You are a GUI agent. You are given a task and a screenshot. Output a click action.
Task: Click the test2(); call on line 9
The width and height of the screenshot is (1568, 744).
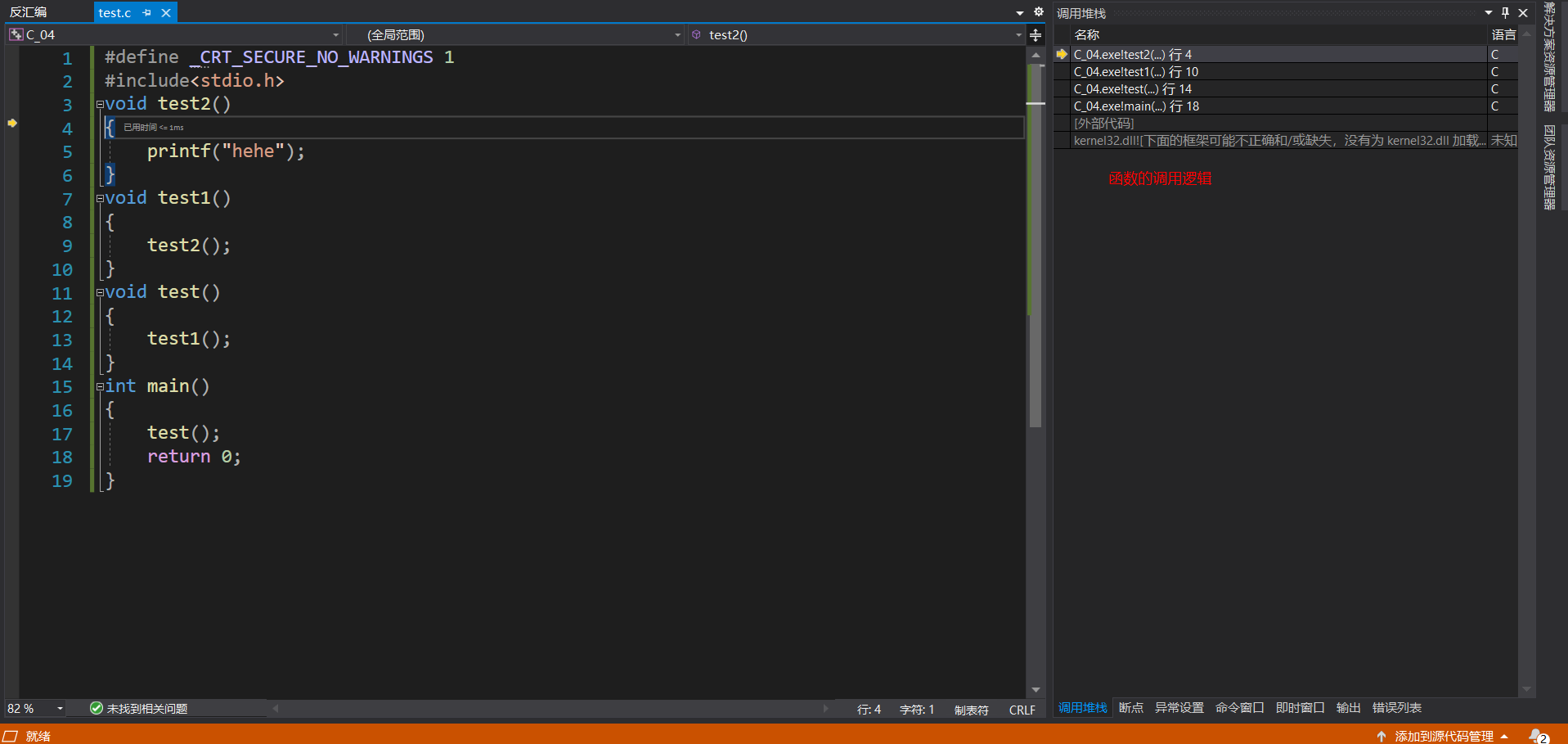189,246
